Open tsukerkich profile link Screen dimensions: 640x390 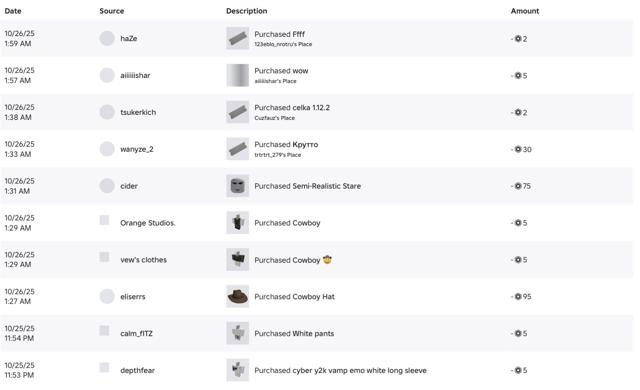click(138, 112)
